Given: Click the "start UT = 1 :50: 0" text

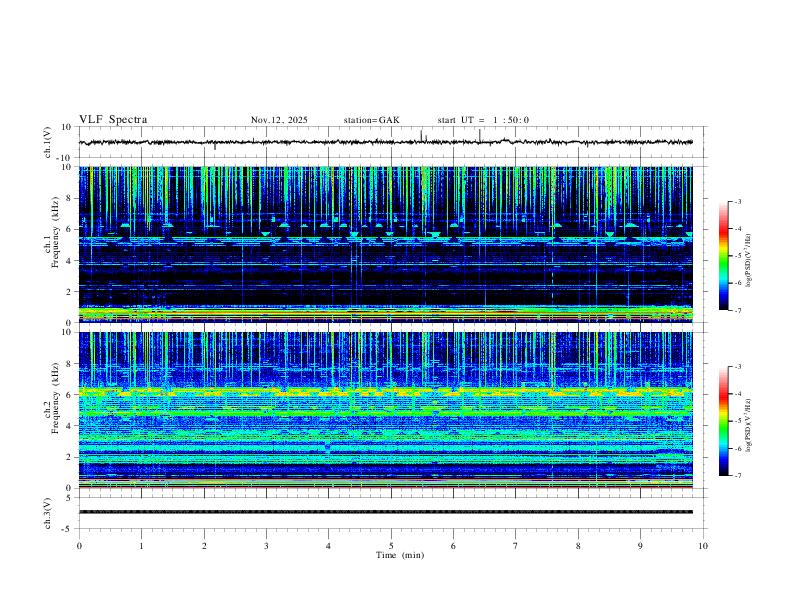Looking at the screenshot, I should point(483,120).
